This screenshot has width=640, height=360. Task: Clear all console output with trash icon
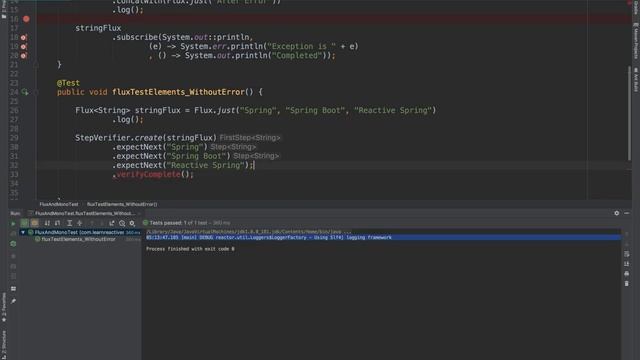[627, 283]
